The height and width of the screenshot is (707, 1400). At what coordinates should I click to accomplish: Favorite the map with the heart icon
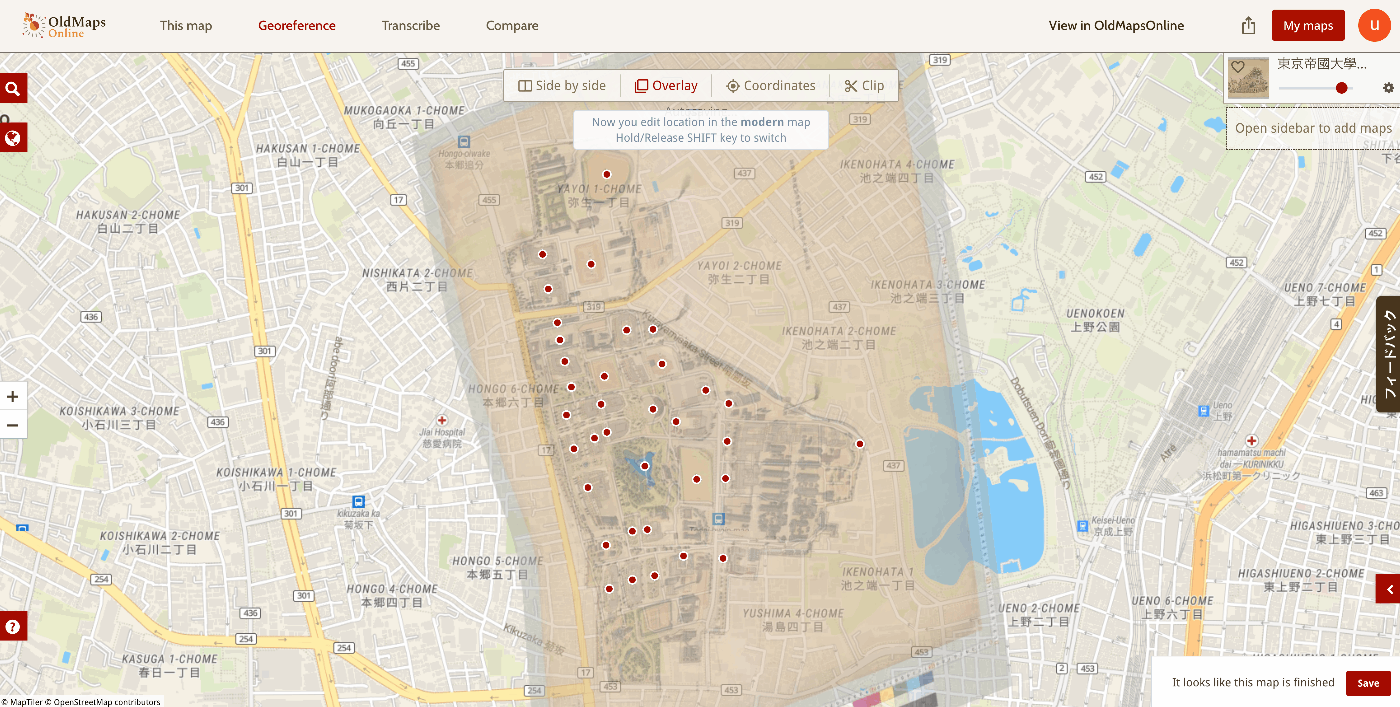click(1237, 67)
